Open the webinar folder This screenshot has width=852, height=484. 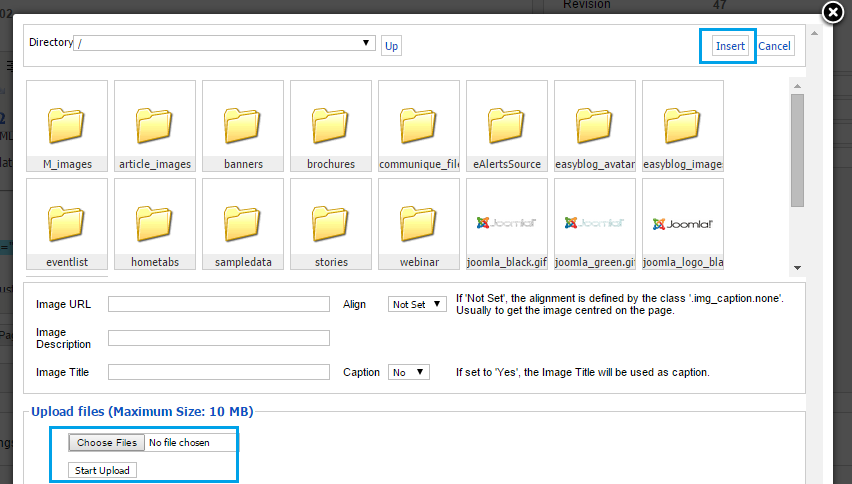[x=419, y=224]
